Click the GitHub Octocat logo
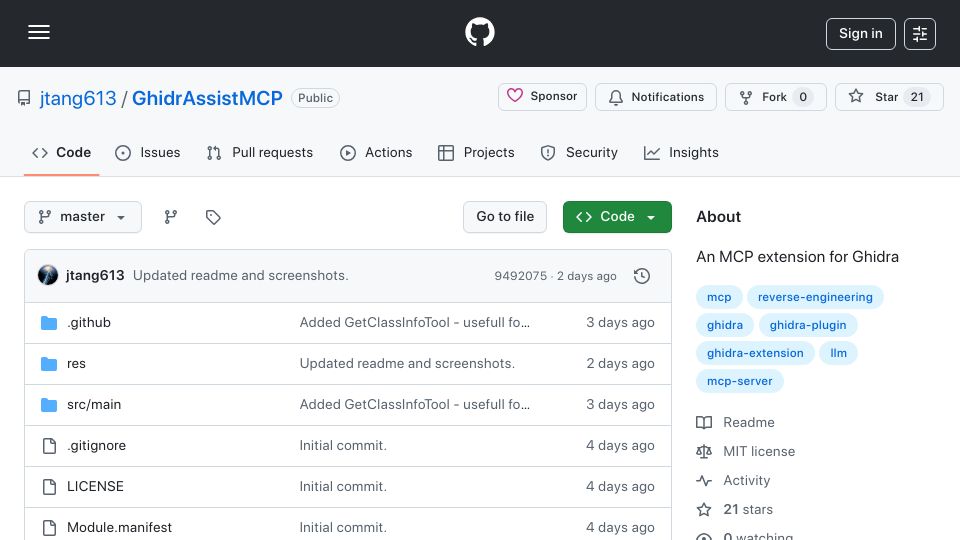Image resolution: width=960 pixels, height=540 pixels. coord(479,32)
